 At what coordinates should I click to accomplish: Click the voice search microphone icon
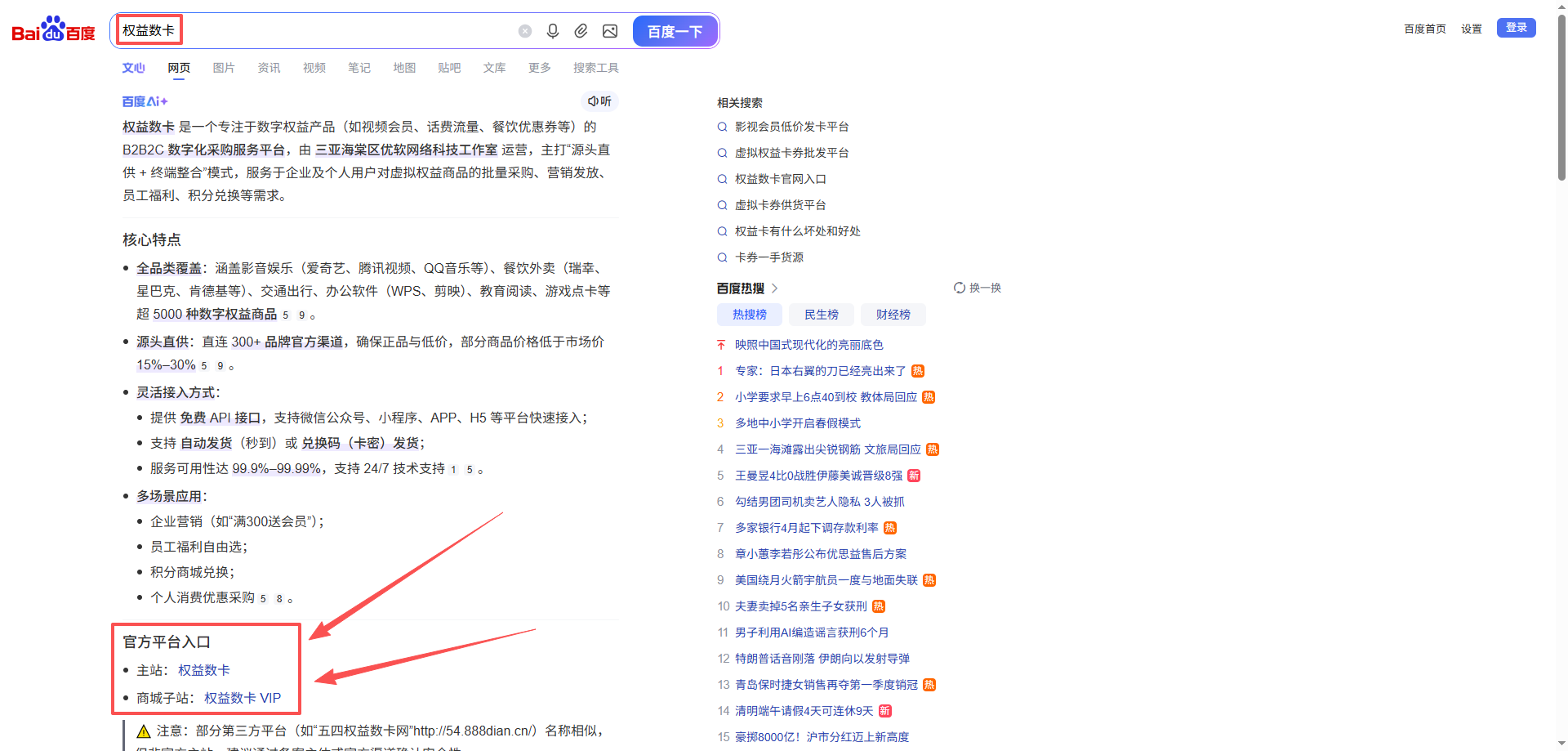(553, 30)
